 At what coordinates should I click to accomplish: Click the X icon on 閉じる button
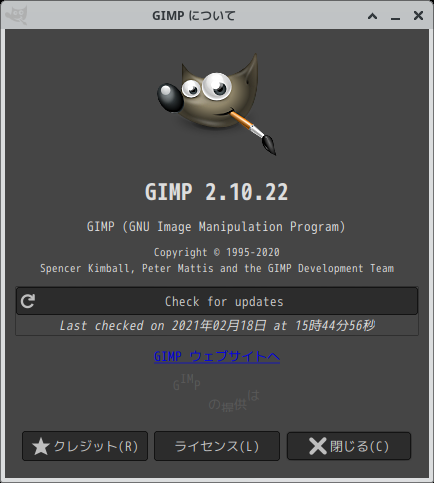click(x=318, y=446)
